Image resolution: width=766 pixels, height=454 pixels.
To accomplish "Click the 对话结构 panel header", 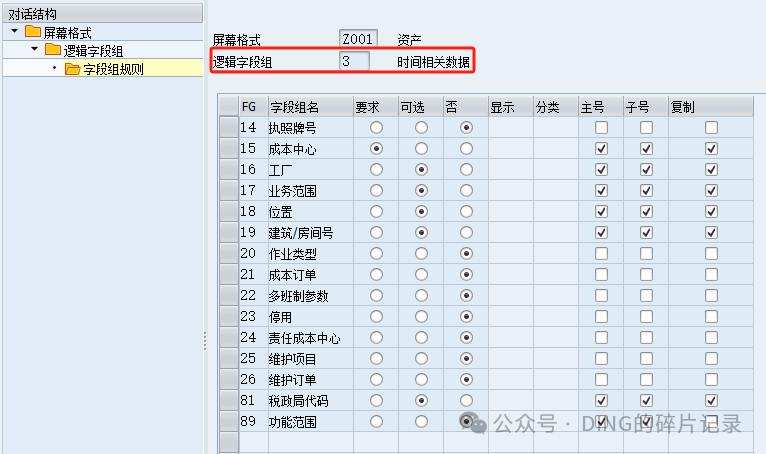I will [103, 13].
